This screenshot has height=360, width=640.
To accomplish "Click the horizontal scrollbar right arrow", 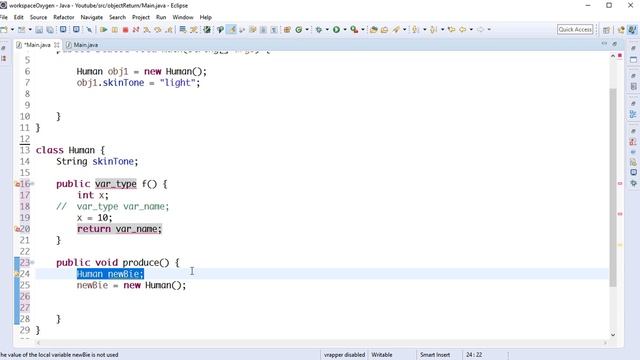I will tap(605, 342).
